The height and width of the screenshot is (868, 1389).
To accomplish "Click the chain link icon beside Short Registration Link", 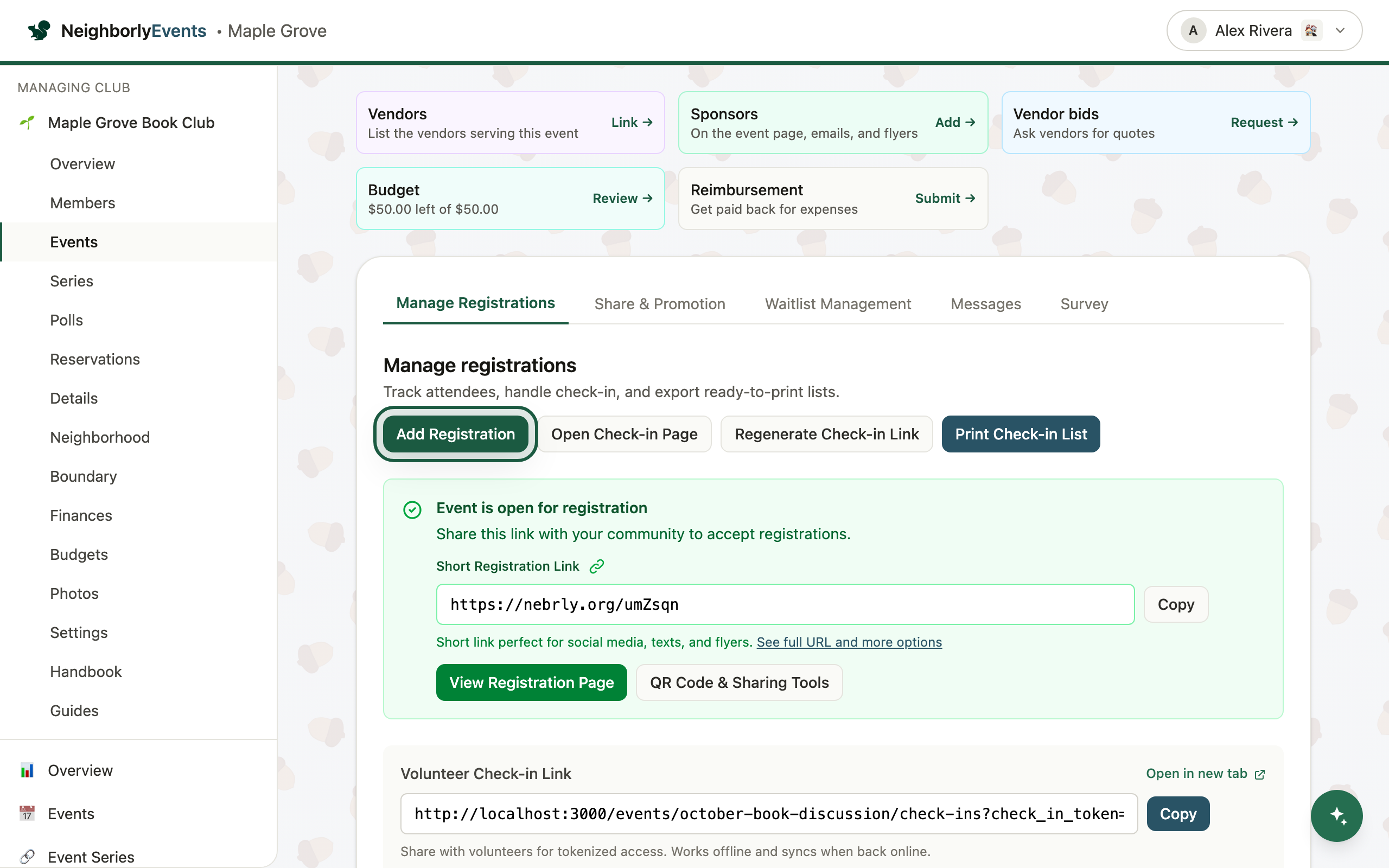I will tap(597, 566).
